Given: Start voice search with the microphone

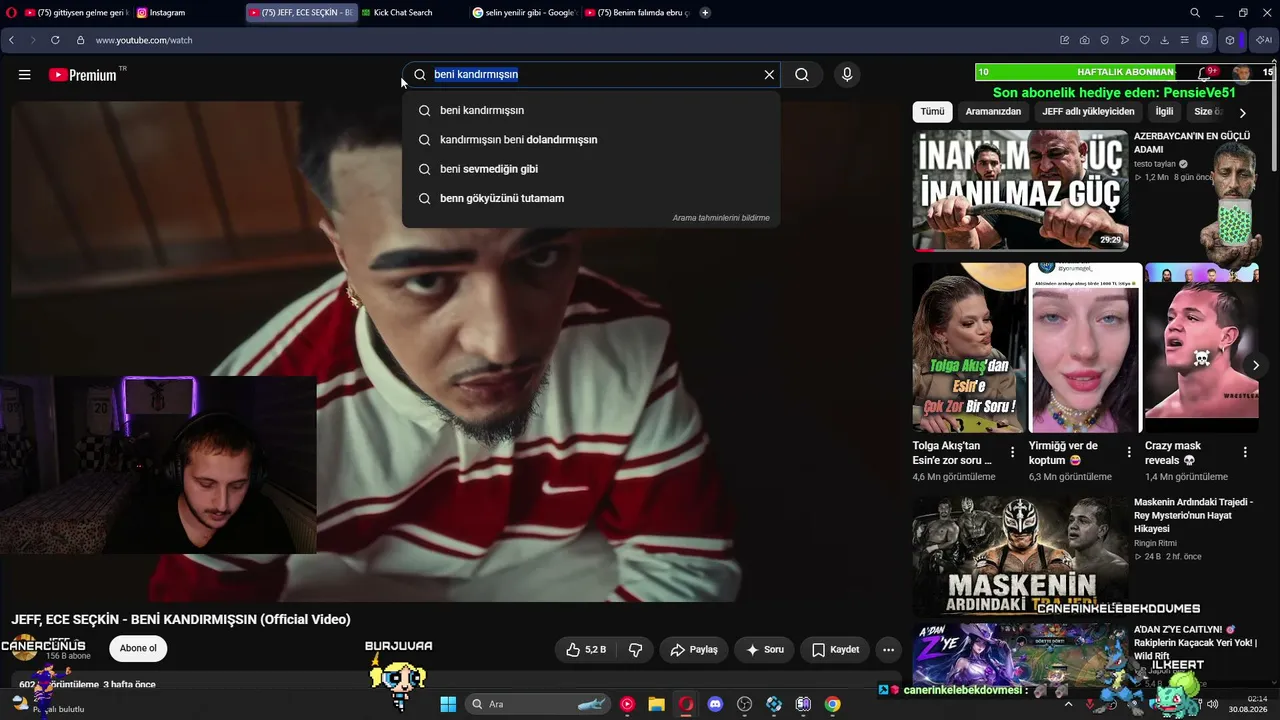Looking at the screenshot, I should click(847, 75).
